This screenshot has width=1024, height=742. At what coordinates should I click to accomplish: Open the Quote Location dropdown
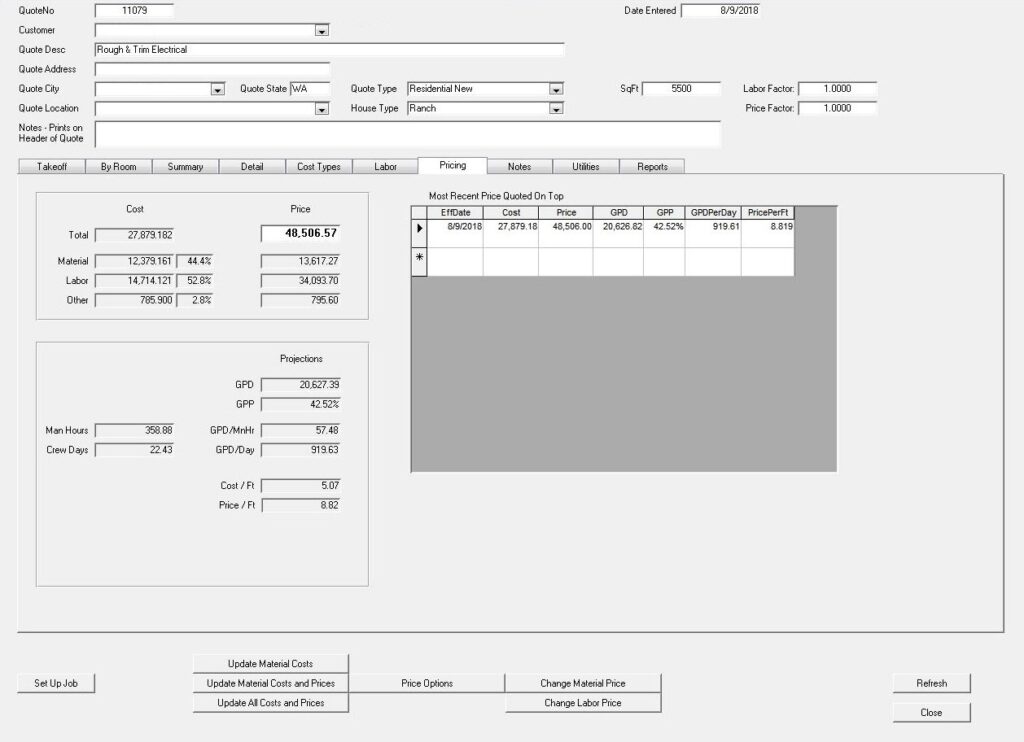point(322,109)
